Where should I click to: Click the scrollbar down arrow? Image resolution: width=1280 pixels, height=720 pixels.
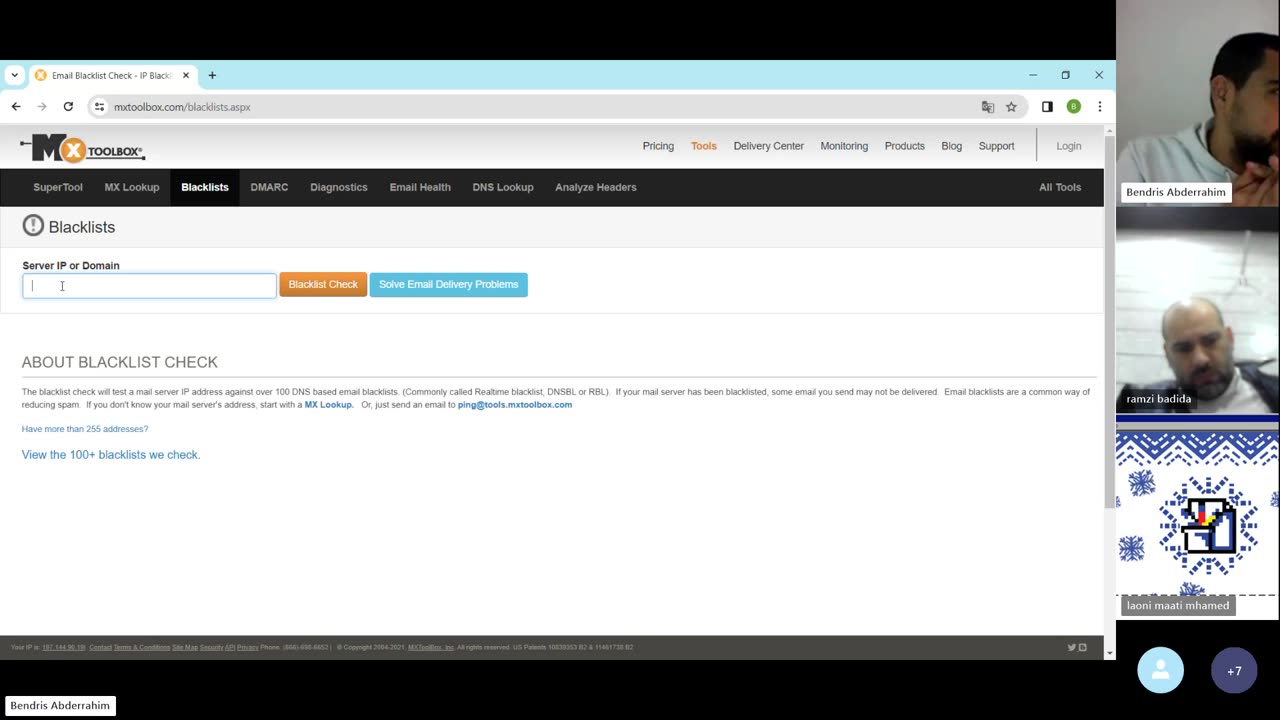pos(1109,652)
